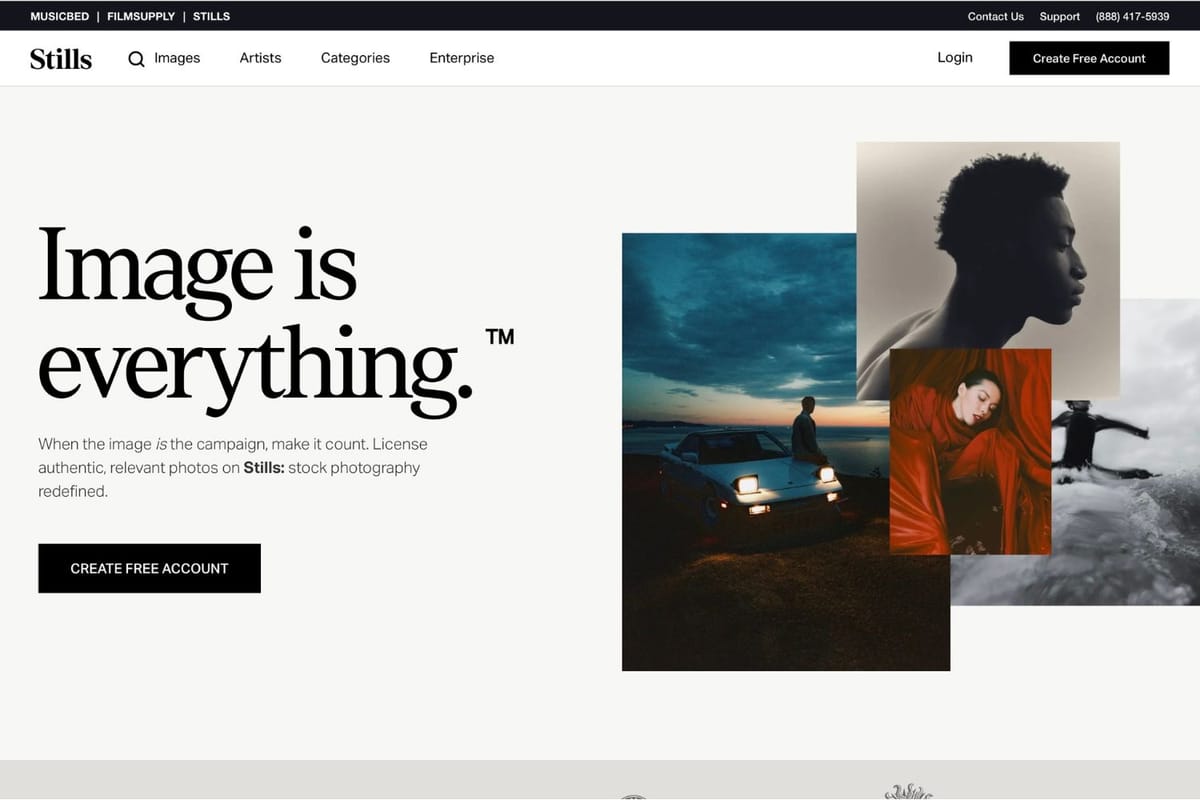Go to the Enterprise page

pyautogui.click(x=461, y=58)
